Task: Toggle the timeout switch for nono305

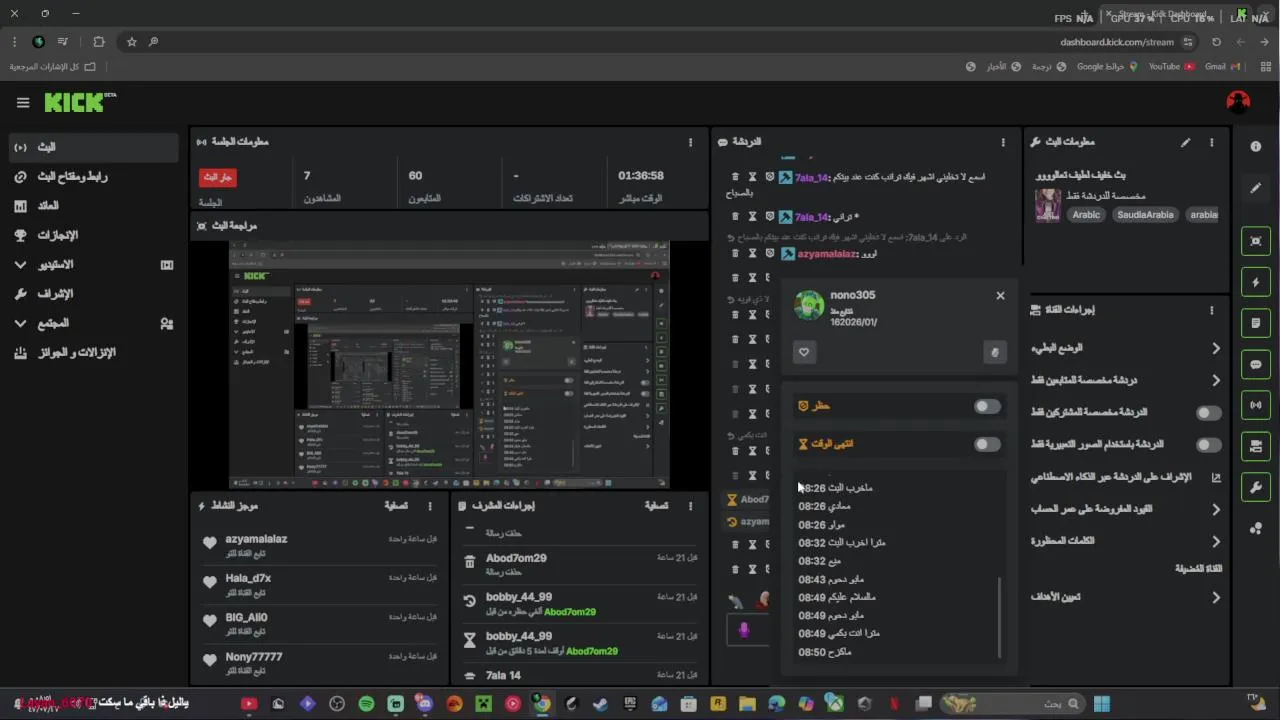Action: point(987,444)
